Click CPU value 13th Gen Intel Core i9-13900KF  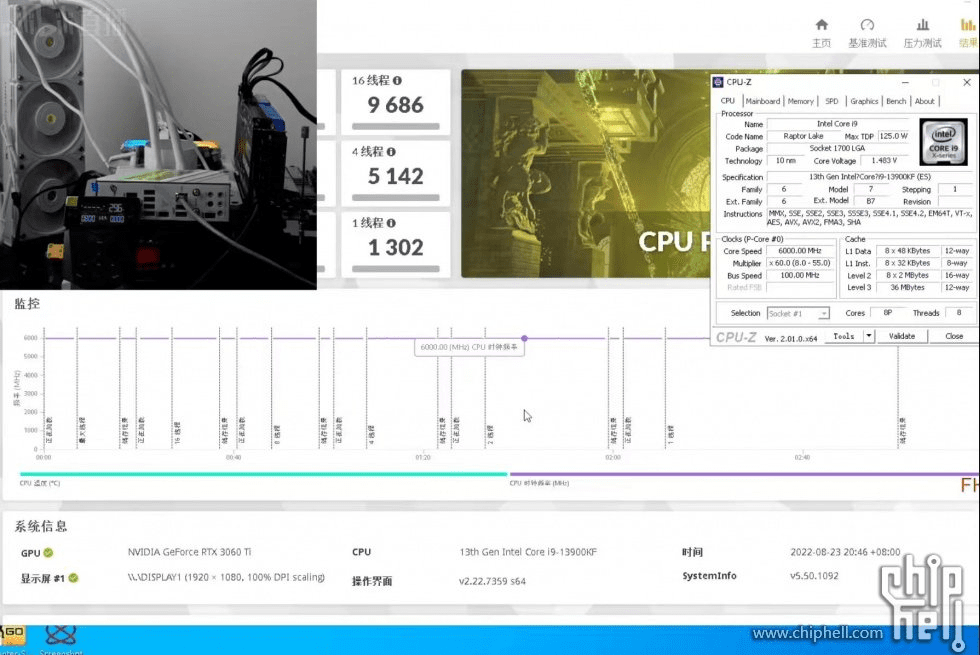point(528,552)
